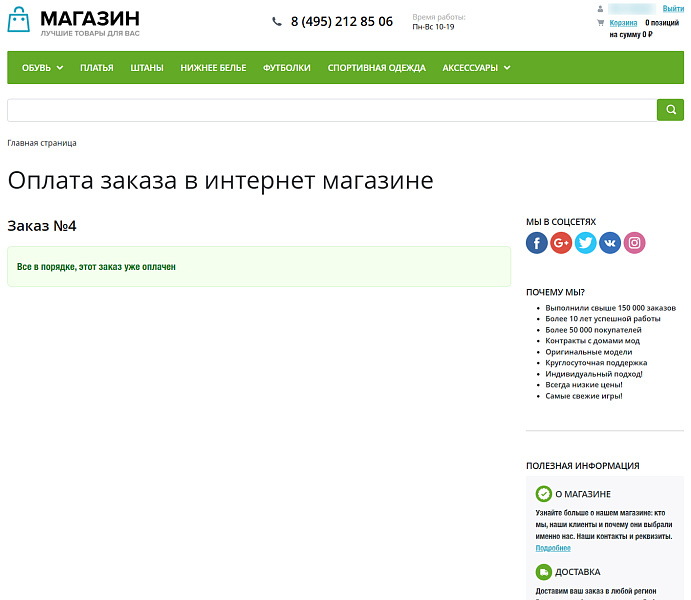Click the green delivery truck icon

(x=543, y=572)
